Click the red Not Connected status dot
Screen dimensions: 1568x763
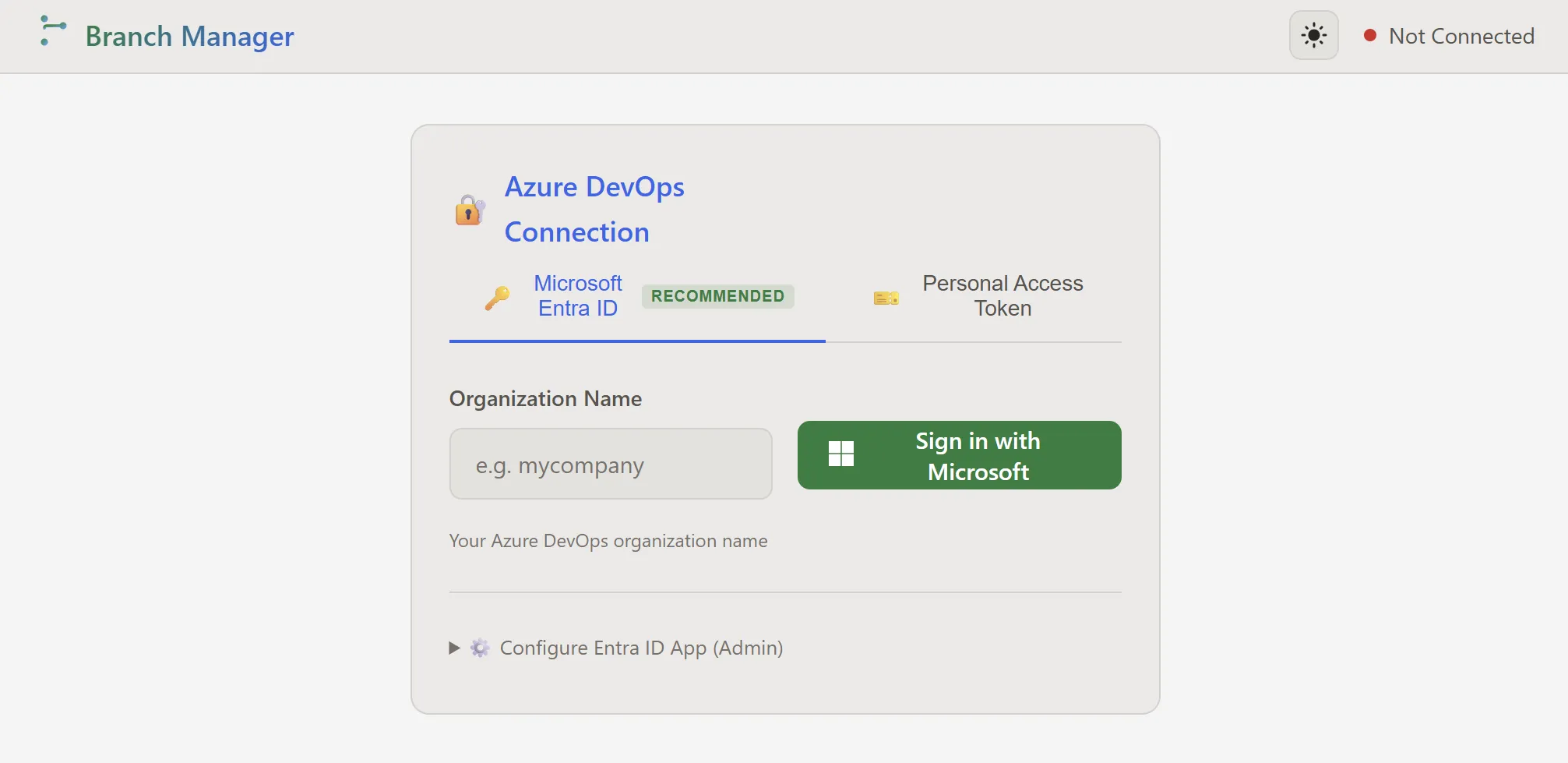tap(1370, 35)
